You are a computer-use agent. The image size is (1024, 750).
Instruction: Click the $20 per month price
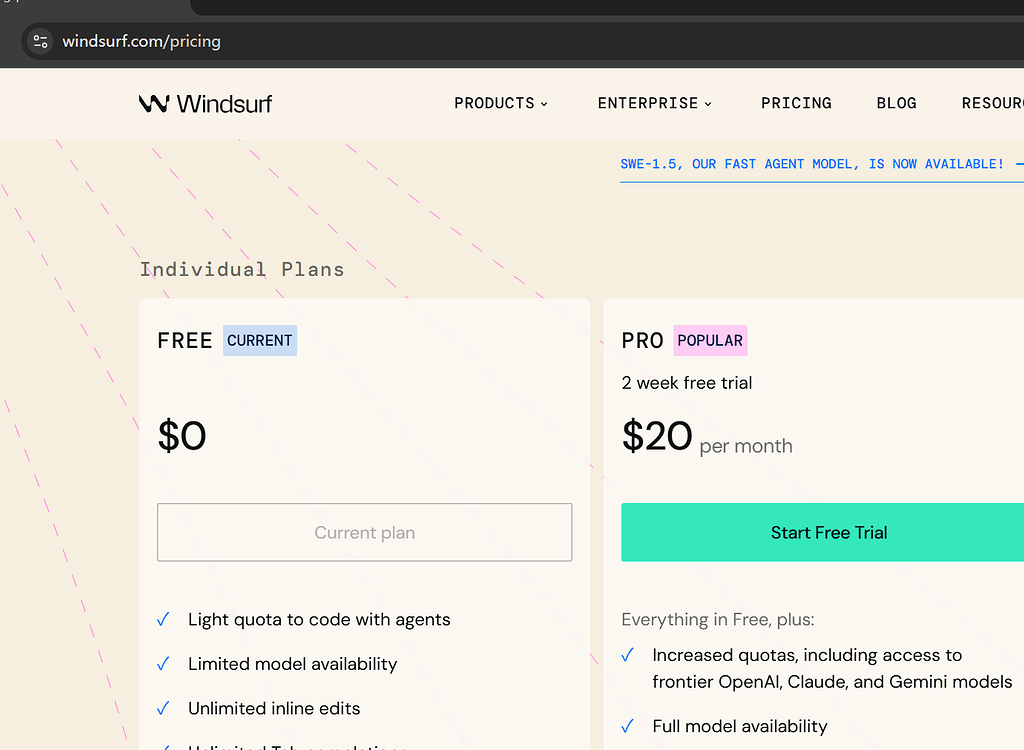[x=707, y=437]
